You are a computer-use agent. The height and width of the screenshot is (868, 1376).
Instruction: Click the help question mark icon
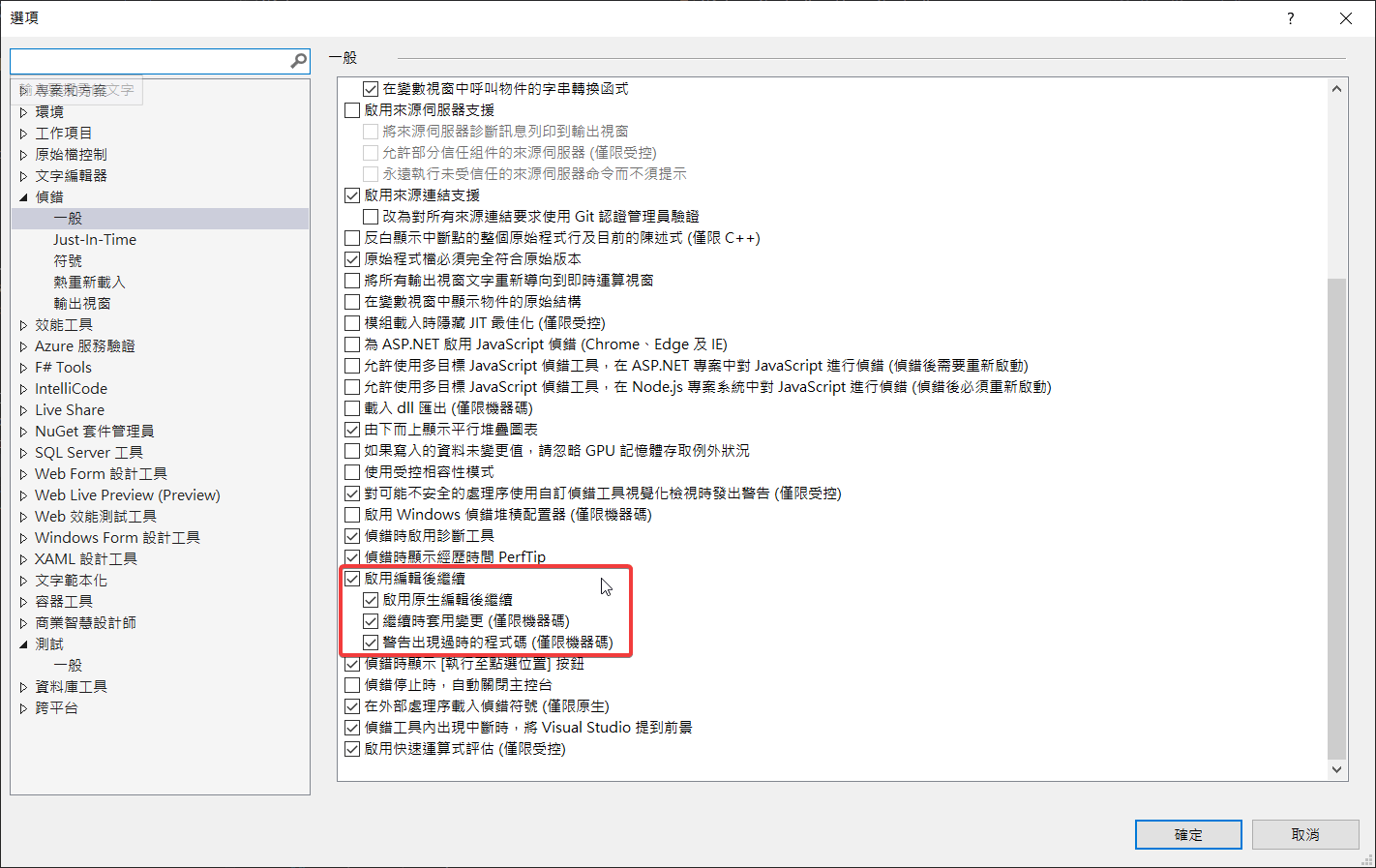1290,18
